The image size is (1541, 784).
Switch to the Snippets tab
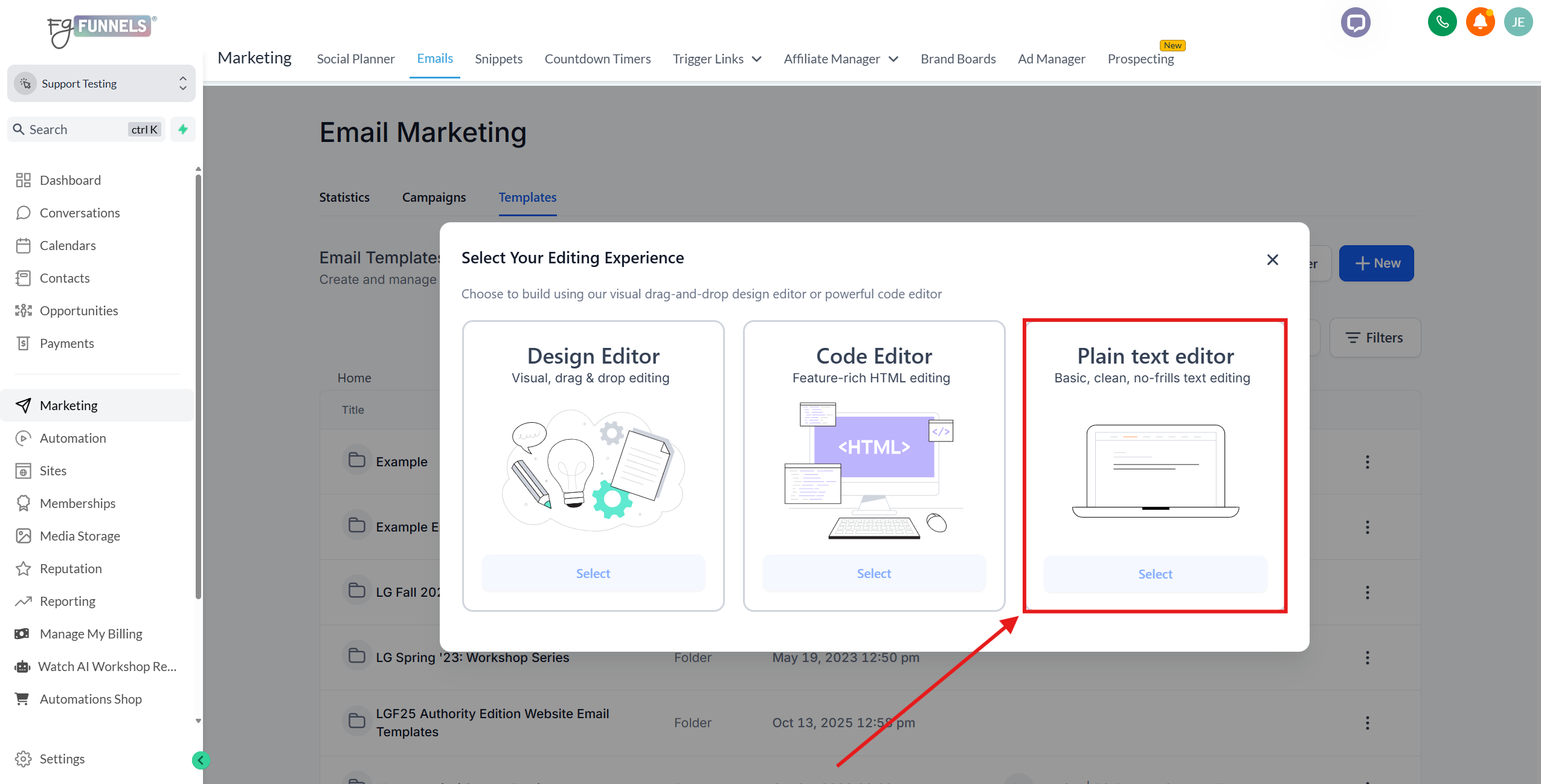click(x=498, y=59)
